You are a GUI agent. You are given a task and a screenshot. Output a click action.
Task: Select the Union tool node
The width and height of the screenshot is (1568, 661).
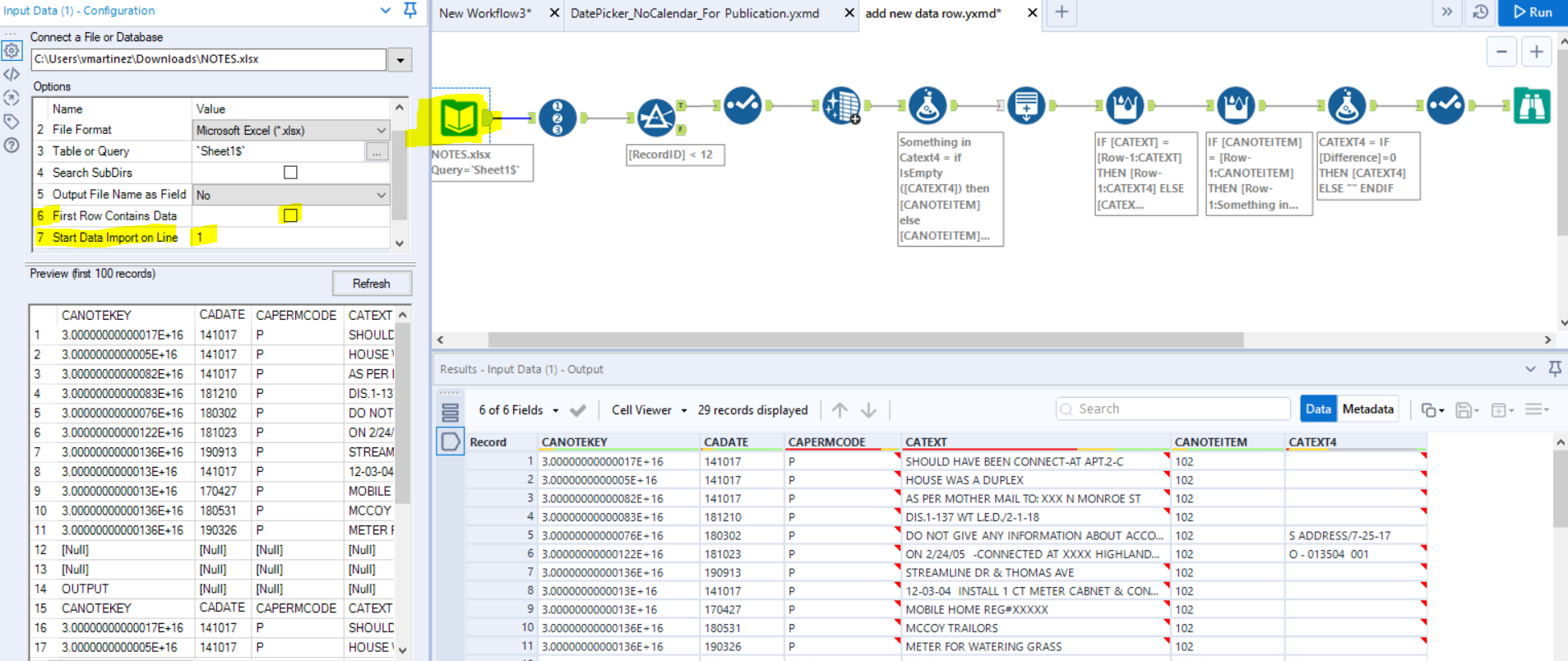click(1026, 106)
